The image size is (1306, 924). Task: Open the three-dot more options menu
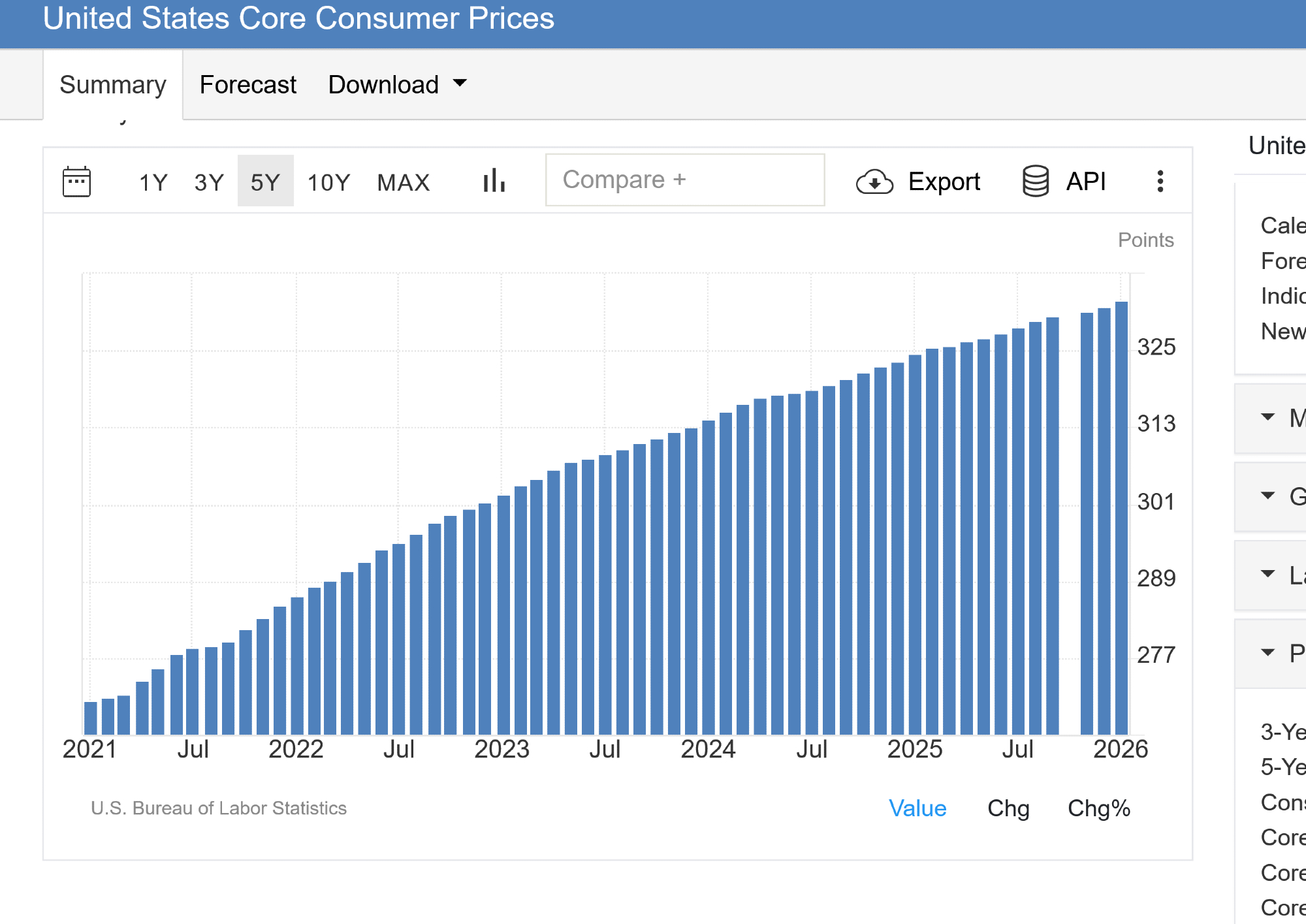(x=1160, y=181)
